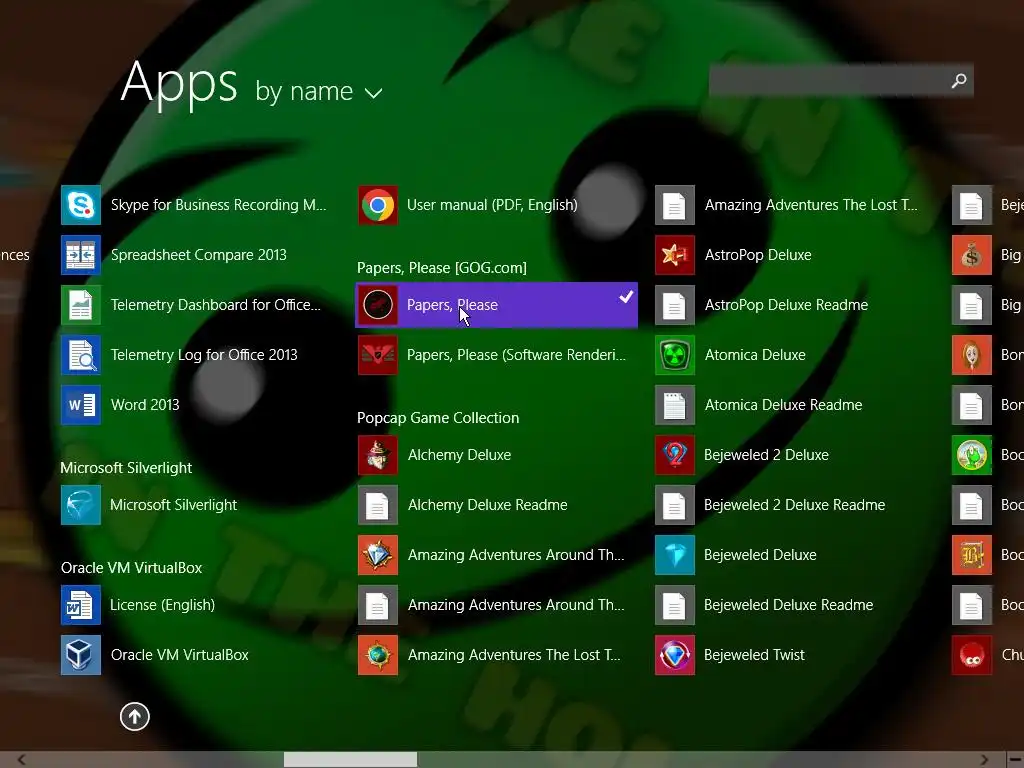Select 'Word 2013' label text
Viewport: 1024px width, 768px height.
coord(145,405)
